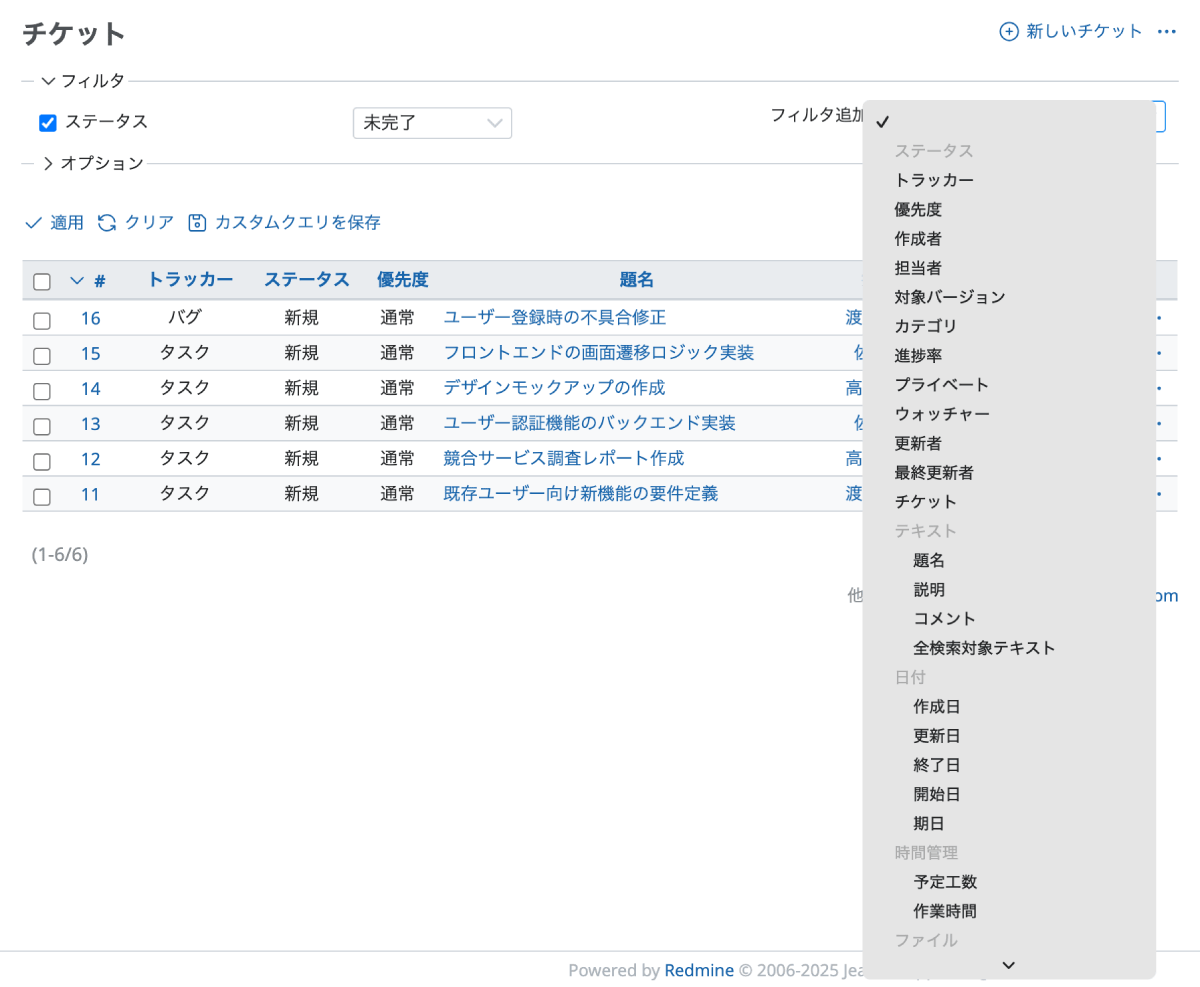1200x987 pixels.
Task: Sort by 題名 column header
Action: 636,280
